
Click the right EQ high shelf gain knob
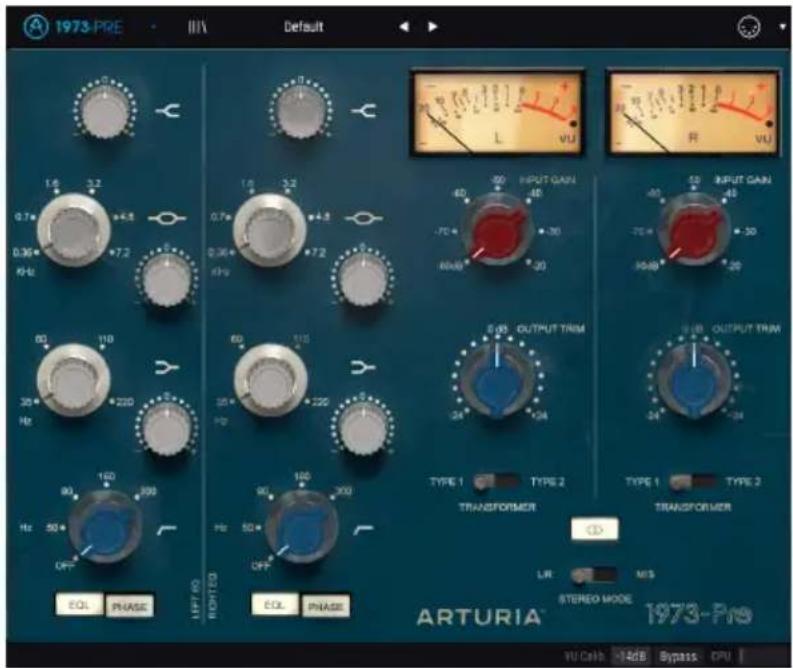[x=301, y=109]
